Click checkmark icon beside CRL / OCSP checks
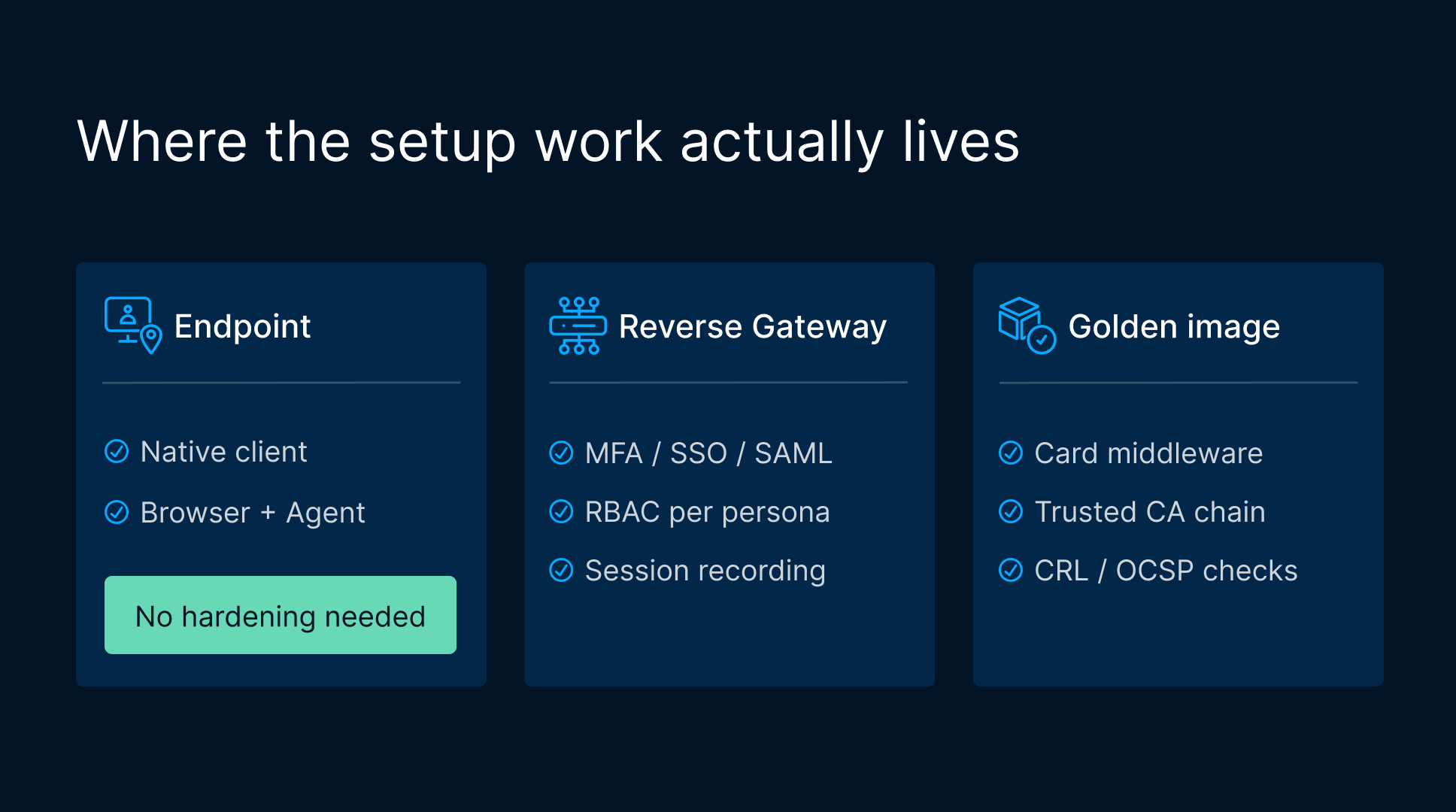Screen dimensions: 1456x812 (x=1011, y=571)
